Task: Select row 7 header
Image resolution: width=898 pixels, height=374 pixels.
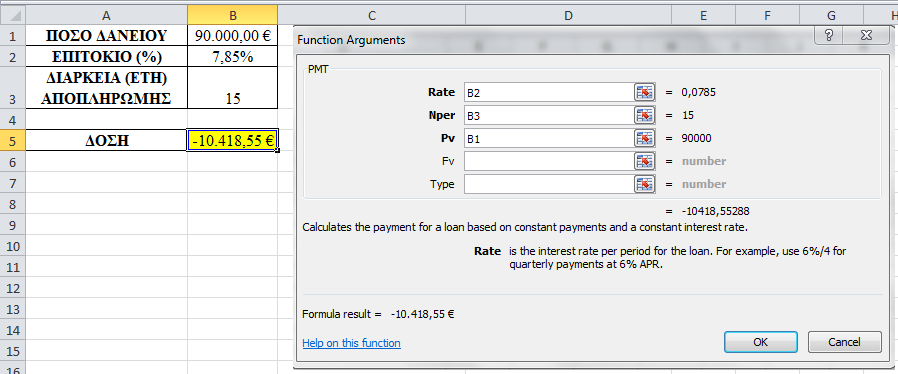Action: pos(13,183)
